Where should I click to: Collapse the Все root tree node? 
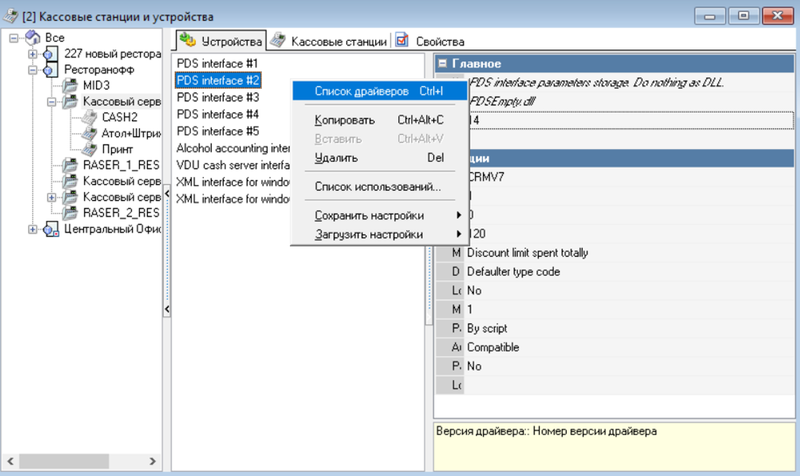pos(14,38)
